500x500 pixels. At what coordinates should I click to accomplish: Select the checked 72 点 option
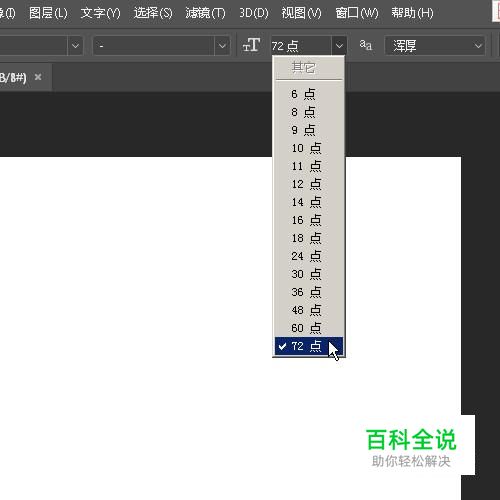tap(309, 346)
